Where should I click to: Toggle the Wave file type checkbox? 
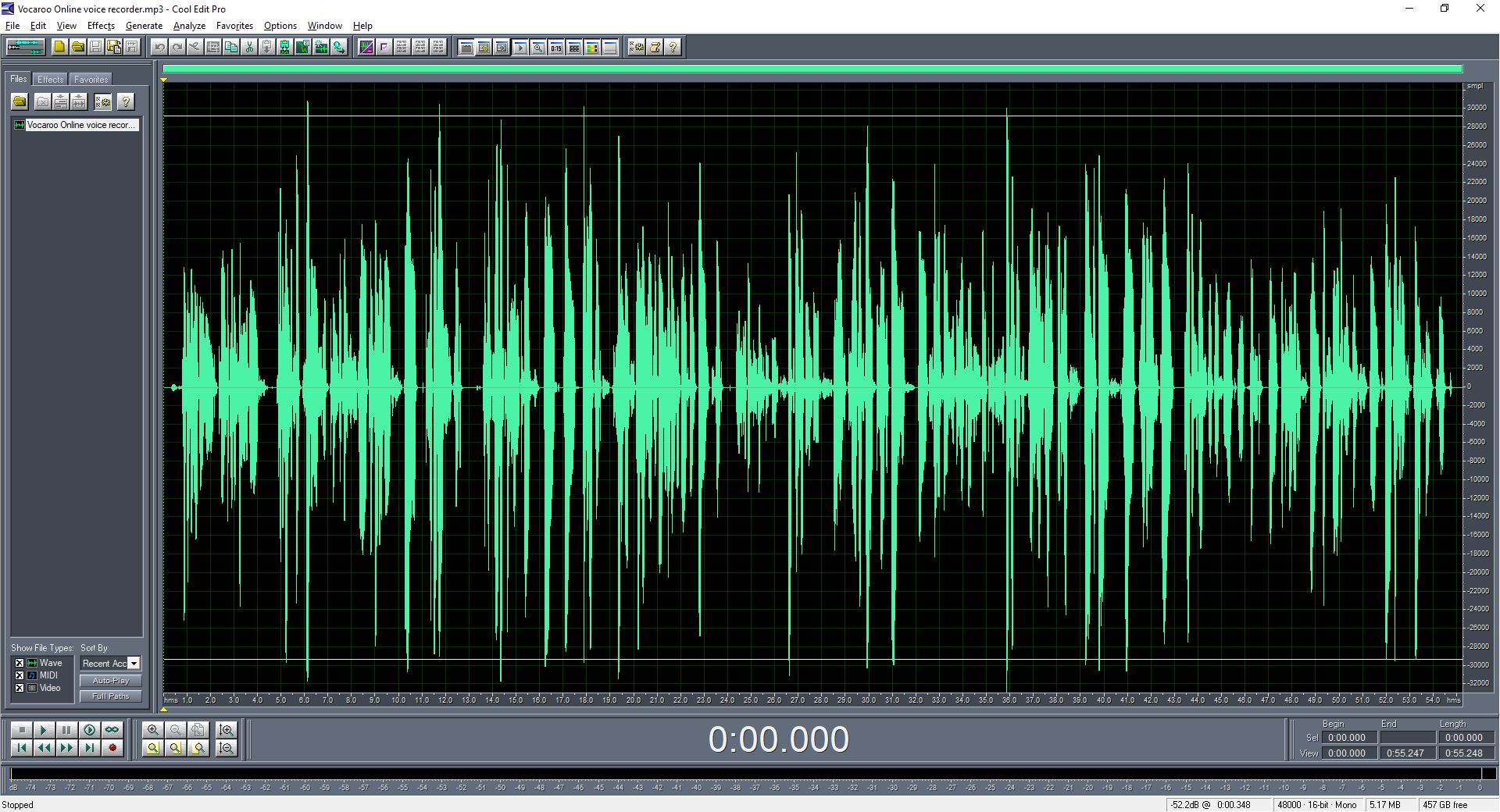click(20, 663)
